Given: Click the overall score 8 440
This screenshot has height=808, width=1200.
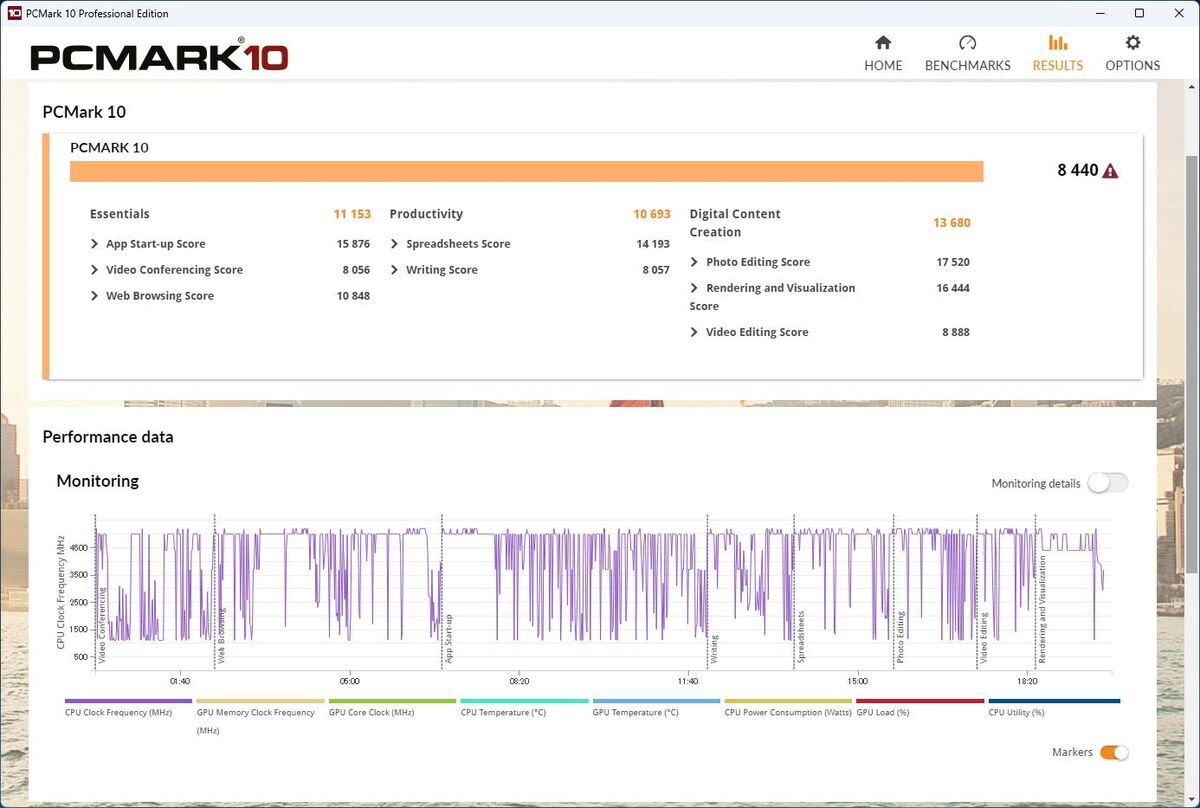Looking at the screenshot, I should pyautogui.click(x=1078, y=171).
